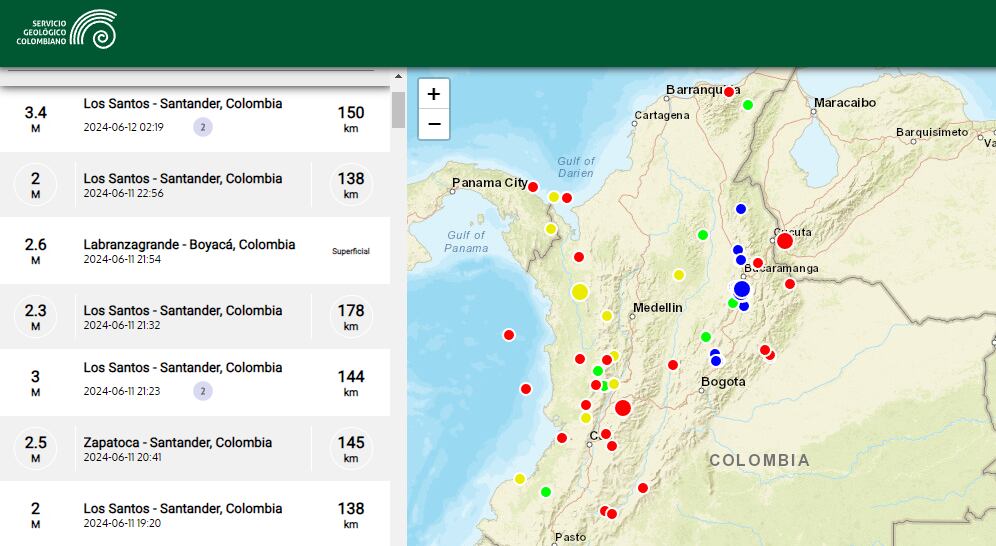Click the COLOMBIA country label on map
Screen dimensions: 996x546
(x=760, y=460)
